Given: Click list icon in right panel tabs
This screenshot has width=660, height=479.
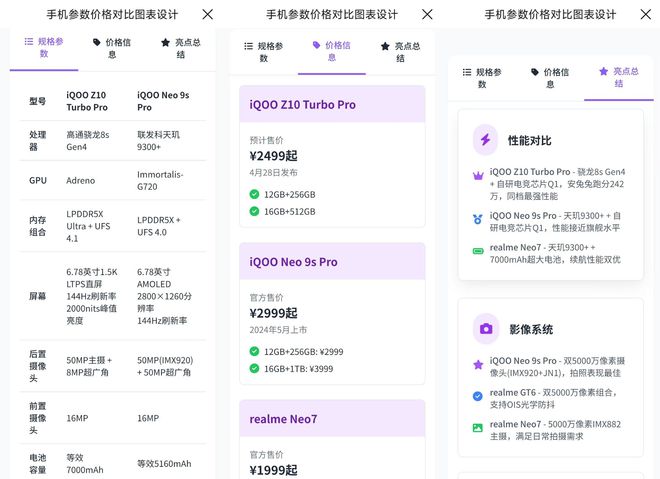Looking at the screenshot, I should point(467,72).
